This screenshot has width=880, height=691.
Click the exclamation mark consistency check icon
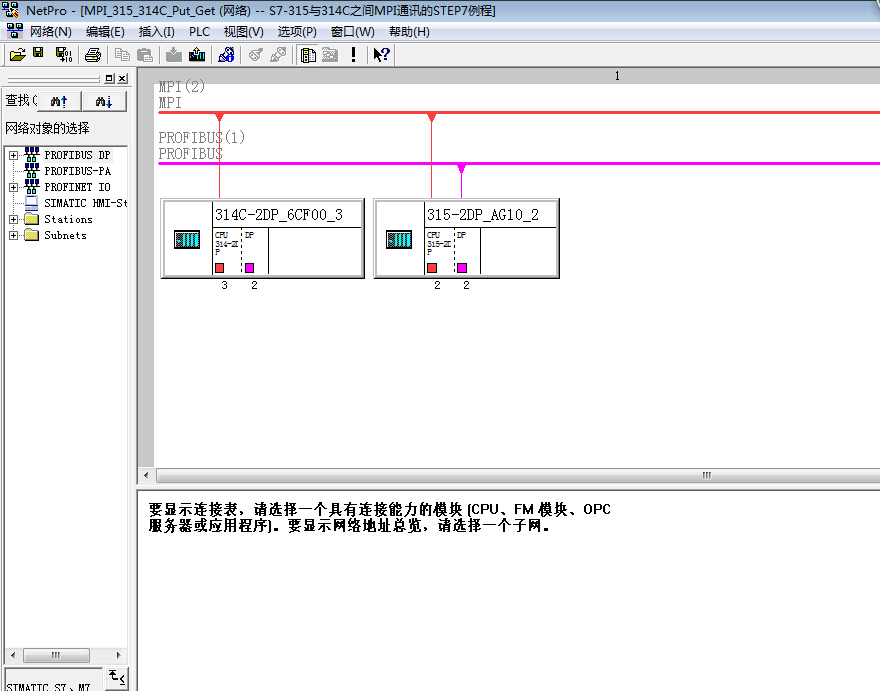pos(353,54)
